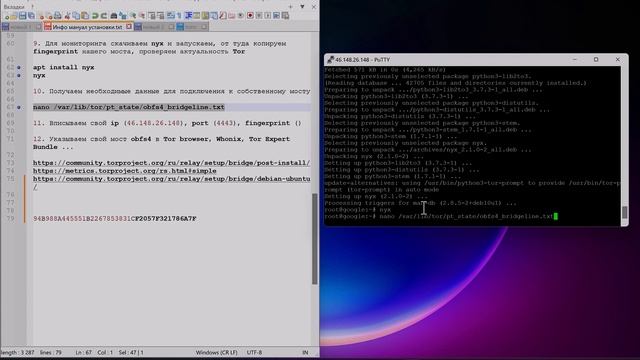Toggle the INS mode status indicator

pyautogui.click(x=305, y=352)
